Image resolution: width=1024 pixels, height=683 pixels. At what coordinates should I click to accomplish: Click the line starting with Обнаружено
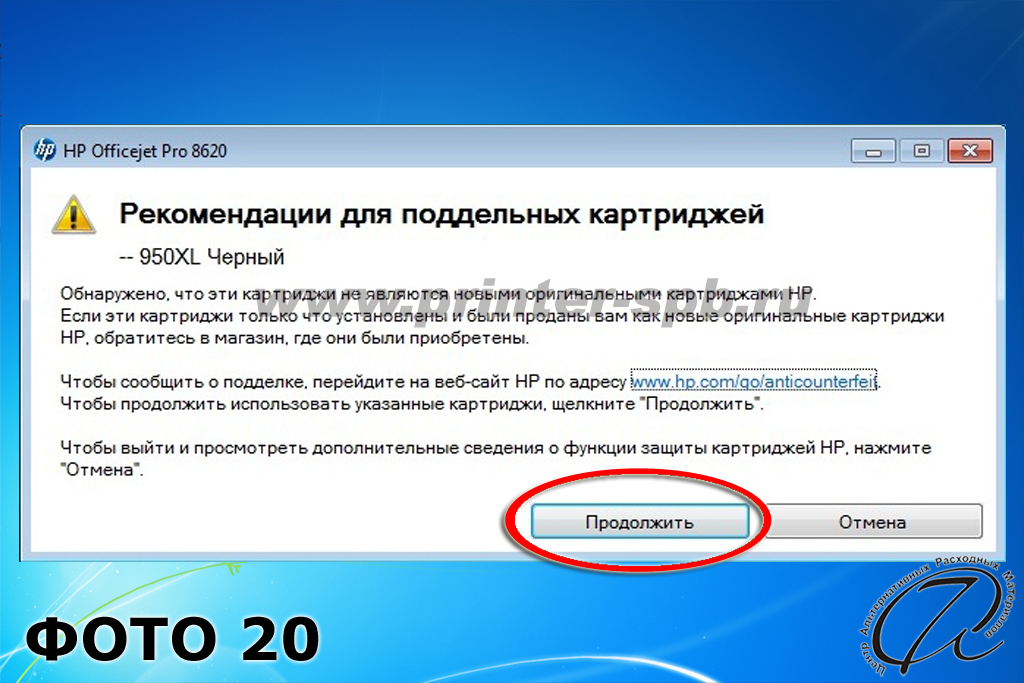[x=438, y=294]
